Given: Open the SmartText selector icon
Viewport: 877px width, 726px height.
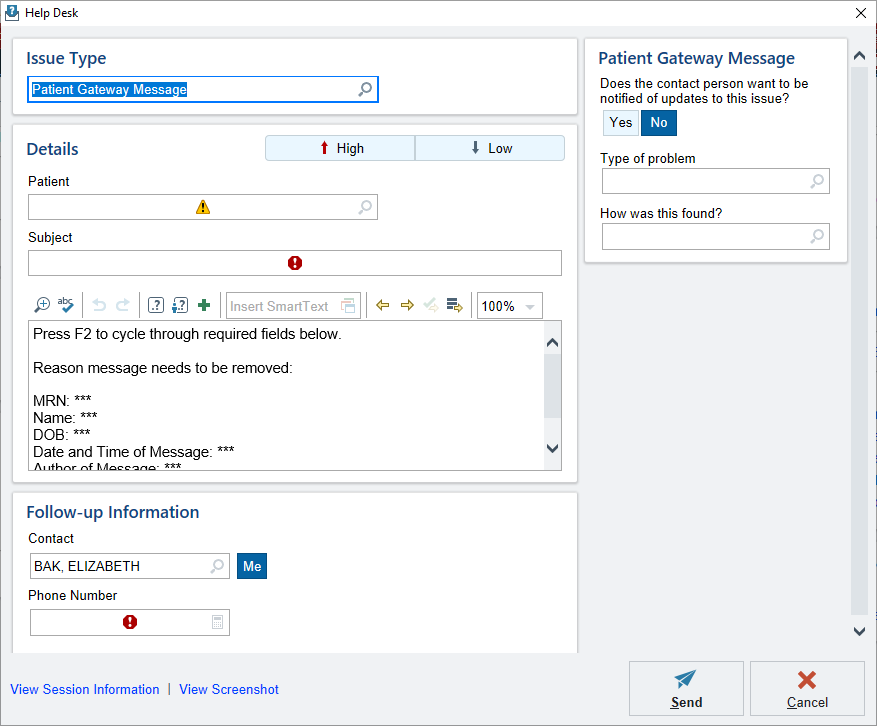Looking at the screenshot, I should click(x=348, y=306).
